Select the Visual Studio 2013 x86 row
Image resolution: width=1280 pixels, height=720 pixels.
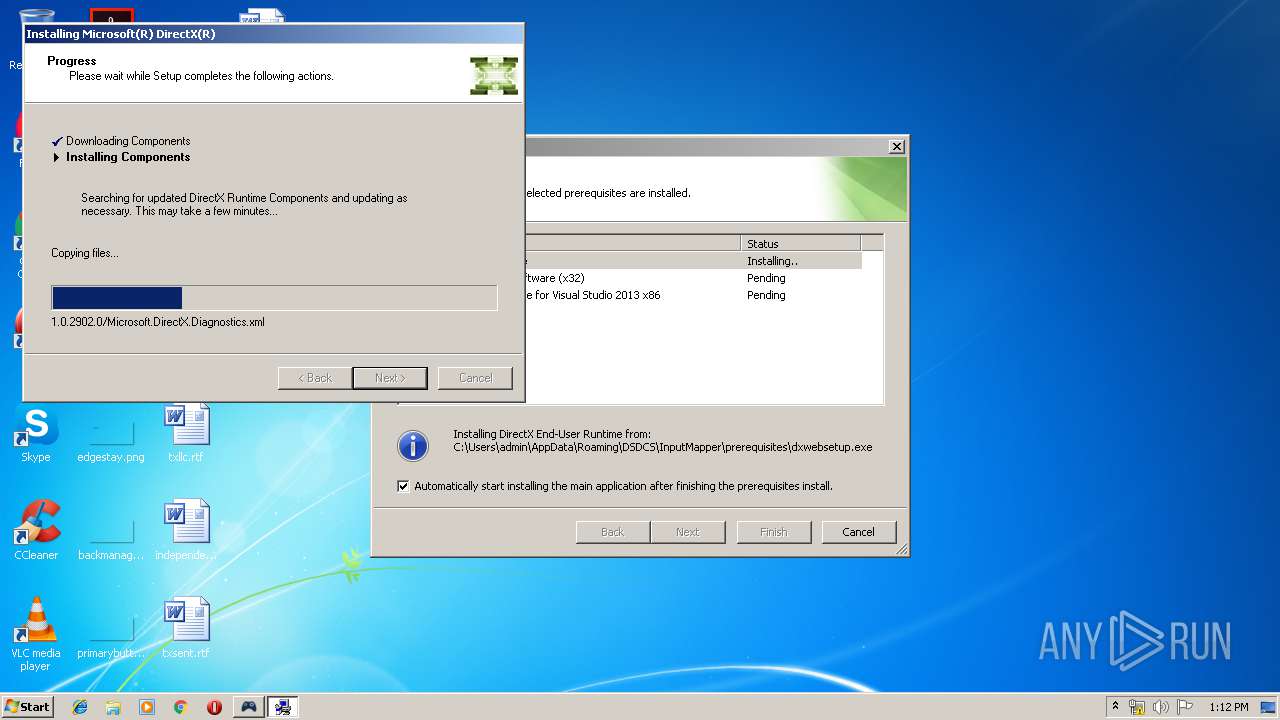coord(692,295)
